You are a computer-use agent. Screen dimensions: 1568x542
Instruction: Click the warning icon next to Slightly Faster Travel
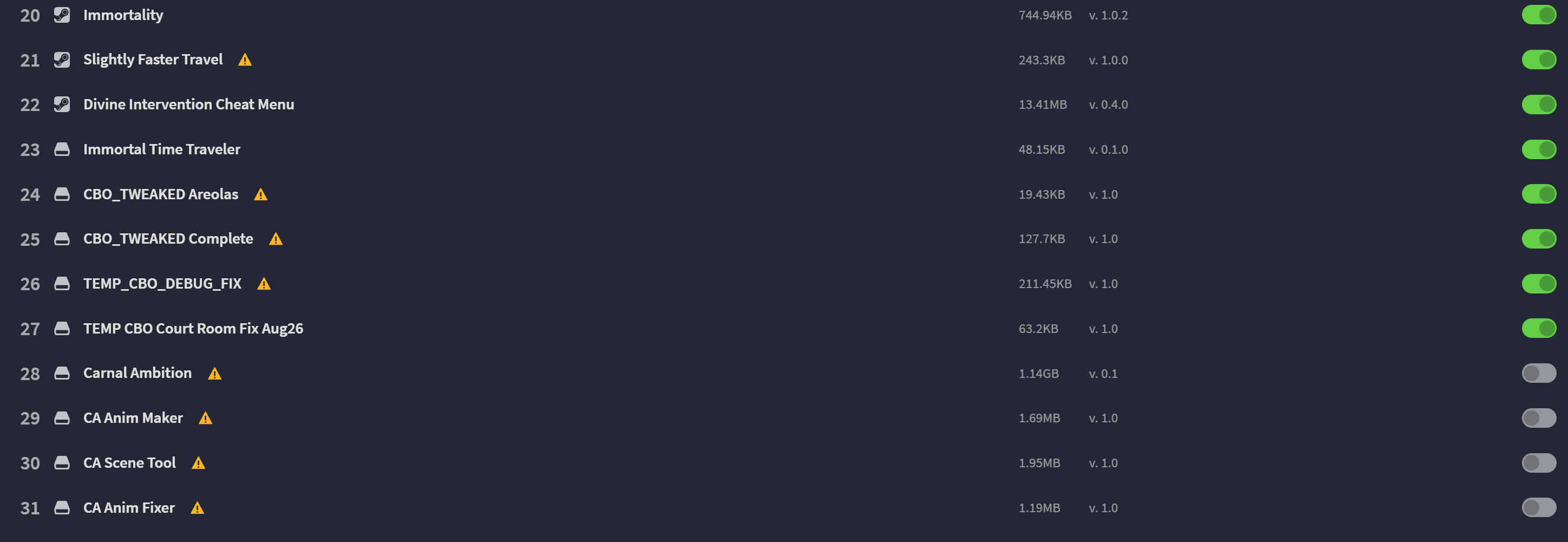click(245, 60)
